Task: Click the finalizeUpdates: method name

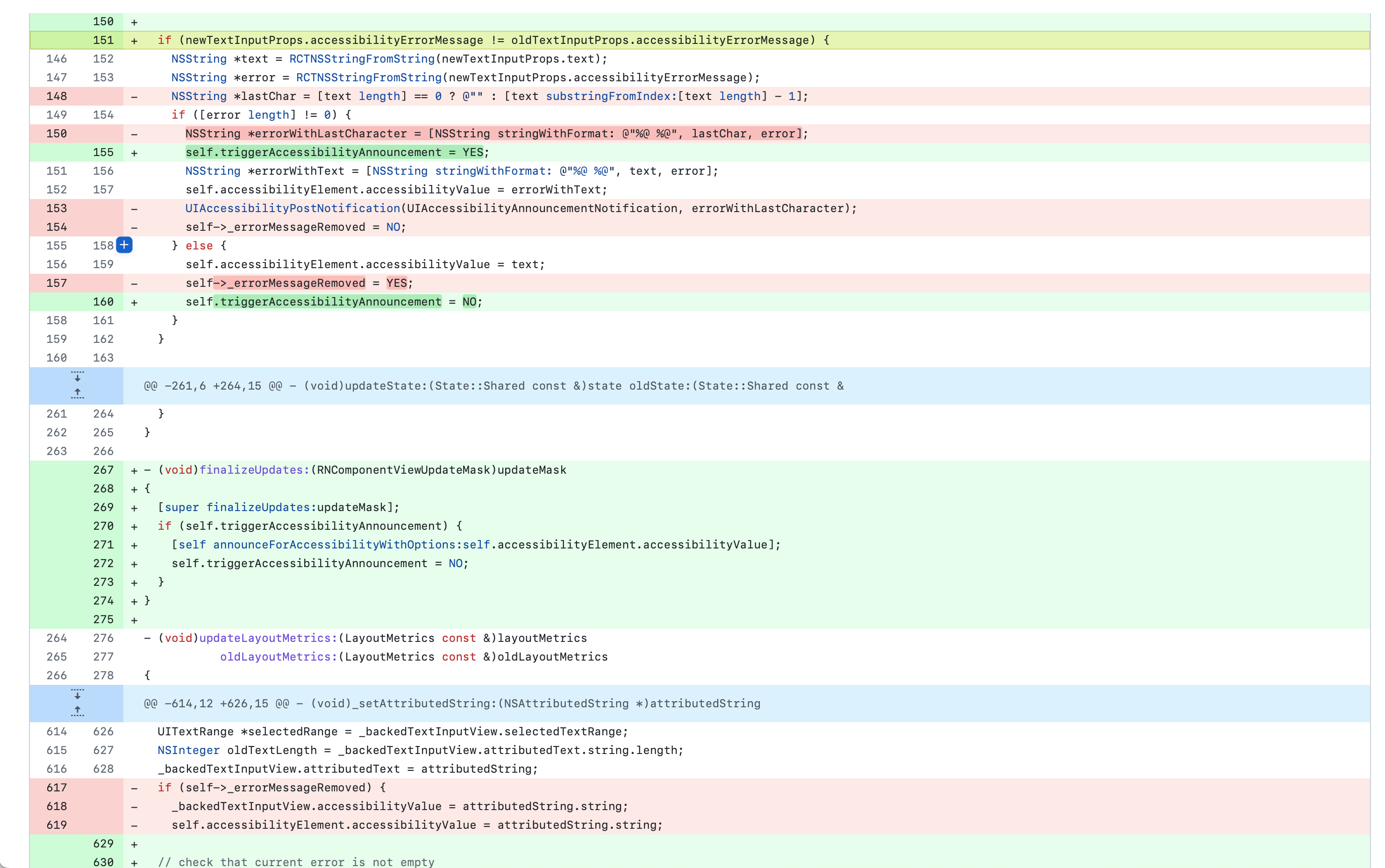Action: (x=254, y=470)
